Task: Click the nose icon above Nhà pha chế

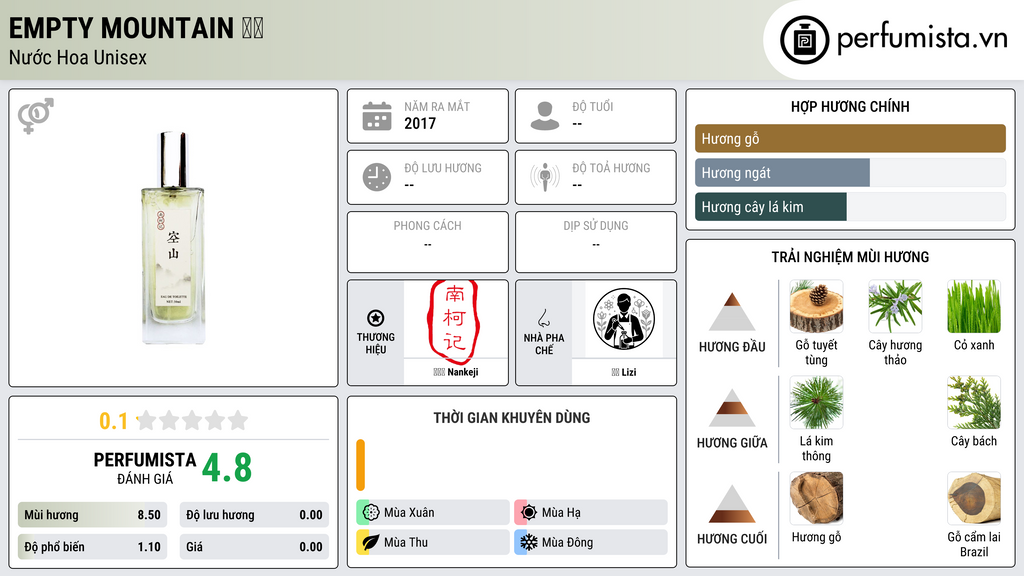Action: coord(543,318)
